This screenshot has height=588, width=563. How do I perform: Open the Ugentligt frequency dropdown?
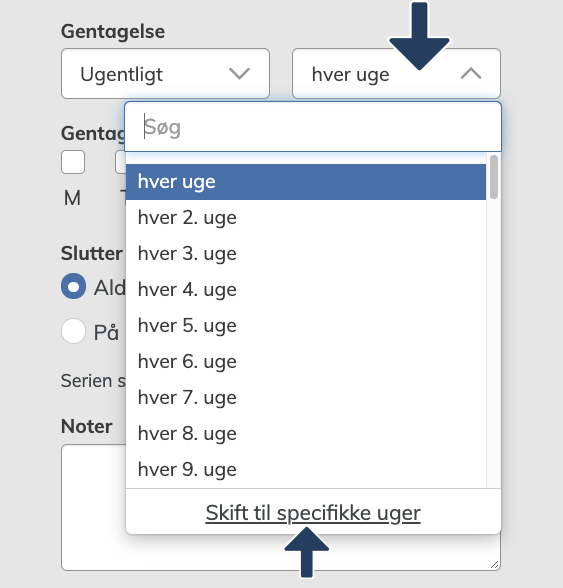pos(165,74)
